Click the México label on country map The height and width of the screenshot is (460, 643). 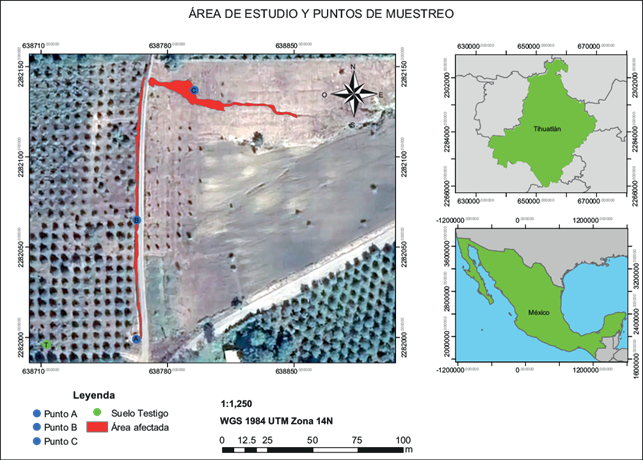(x=539, y=314)
